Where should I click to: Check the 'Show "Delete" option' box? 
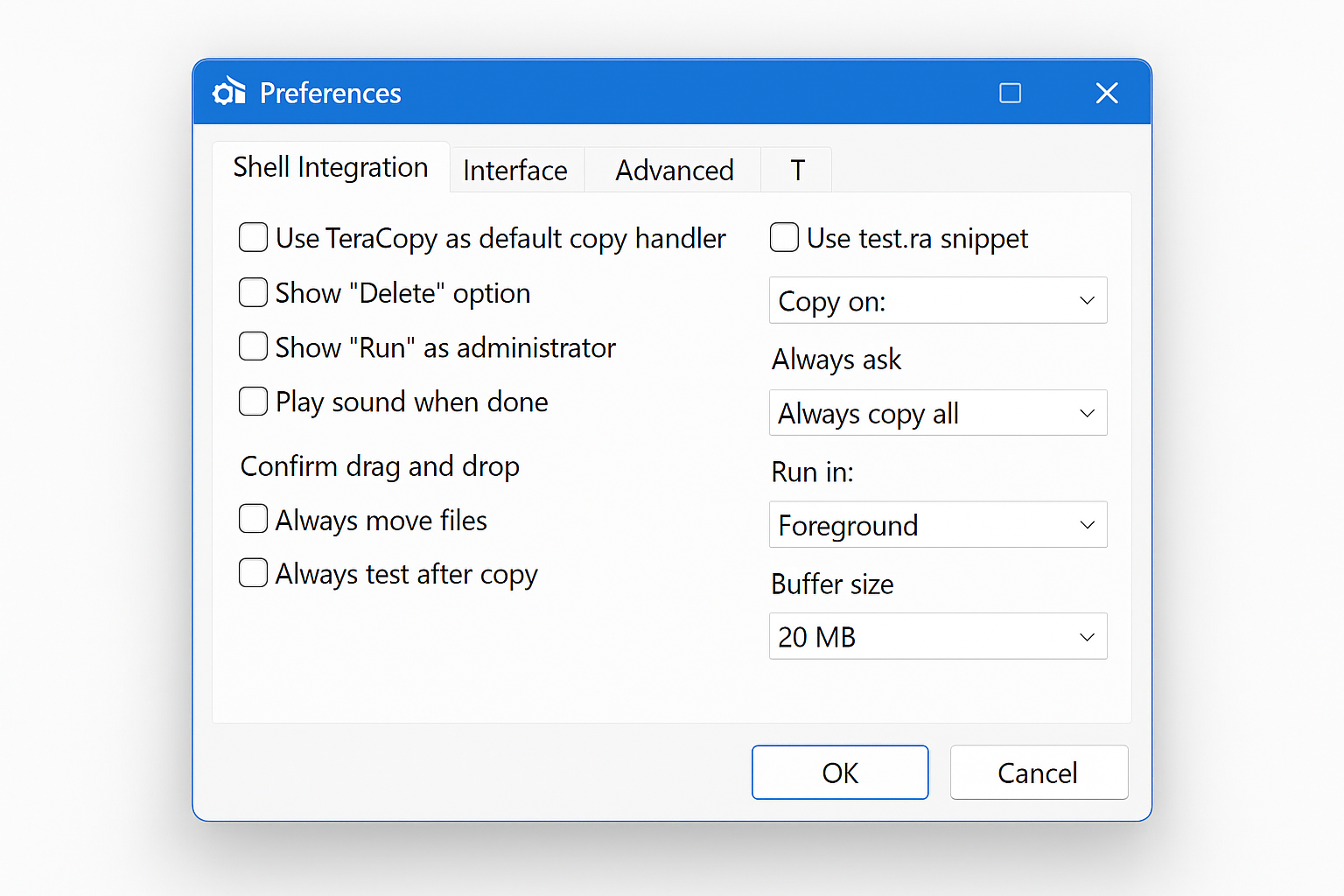click(x=253, y=292)
